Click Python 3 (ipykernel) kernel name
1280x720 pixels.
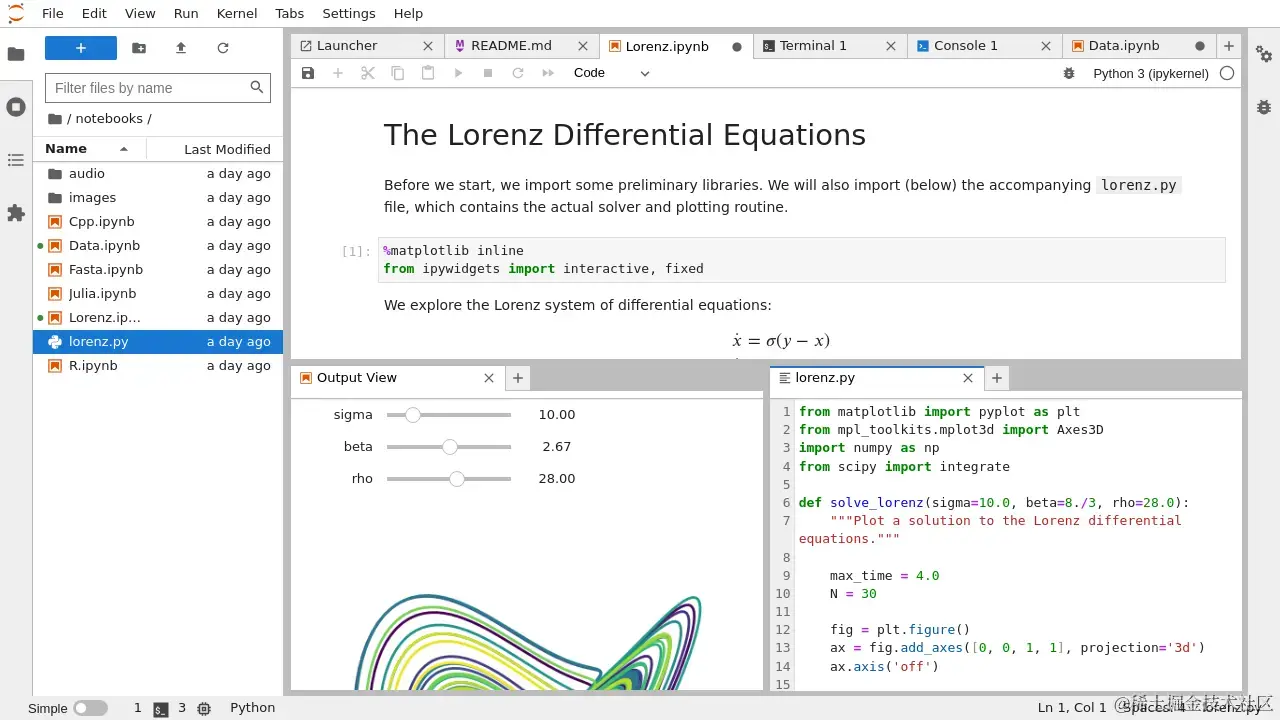tap(1151, 73)
